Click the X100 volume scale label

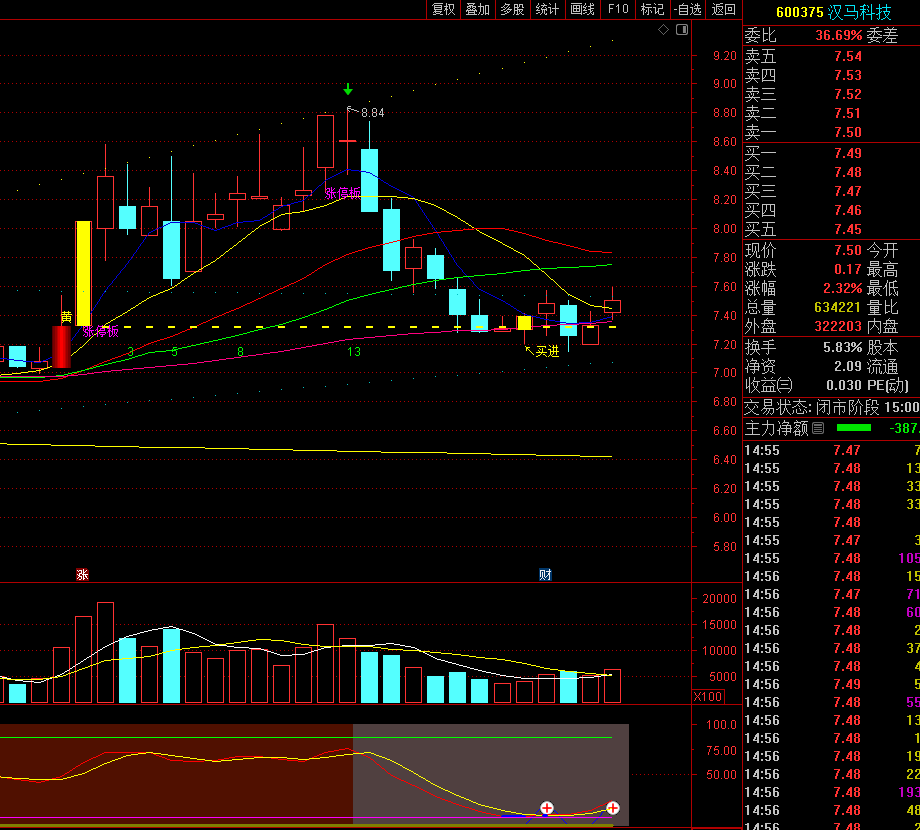coord(708,696)
